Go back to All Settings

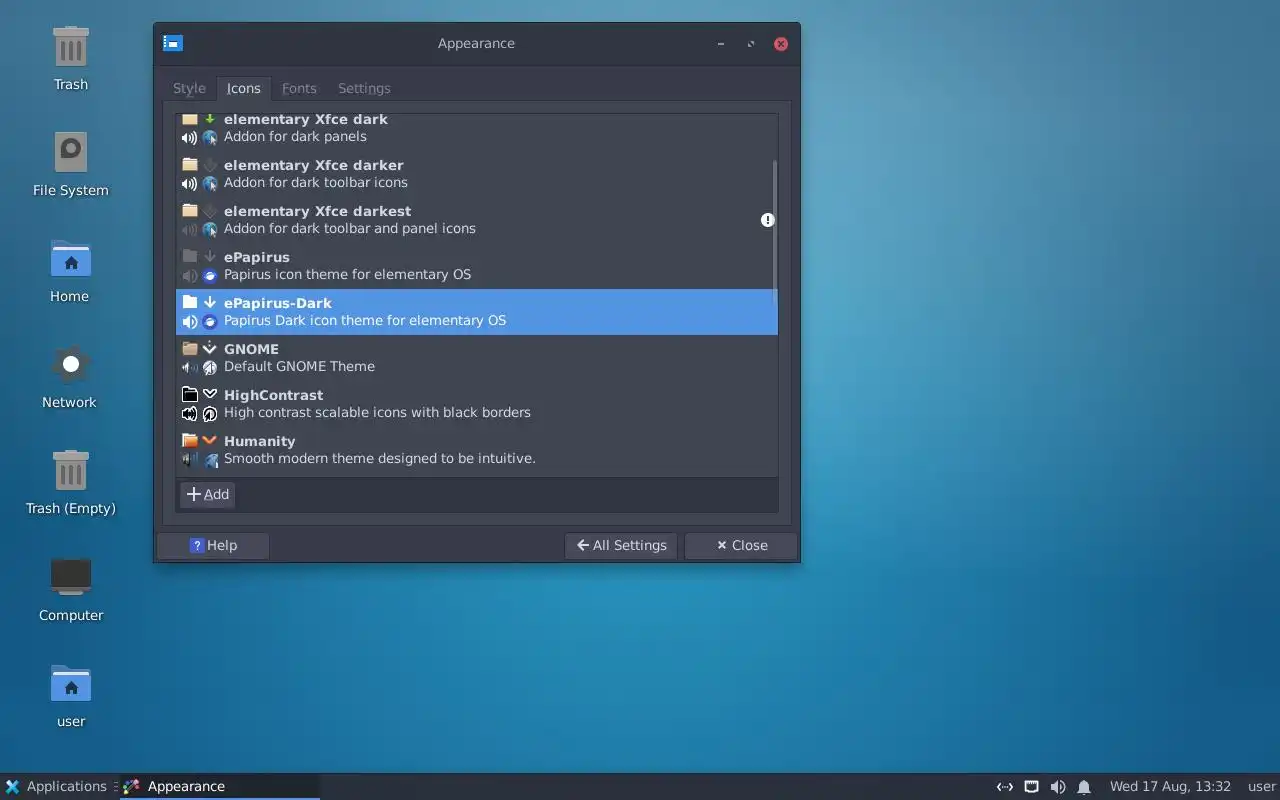621,545
